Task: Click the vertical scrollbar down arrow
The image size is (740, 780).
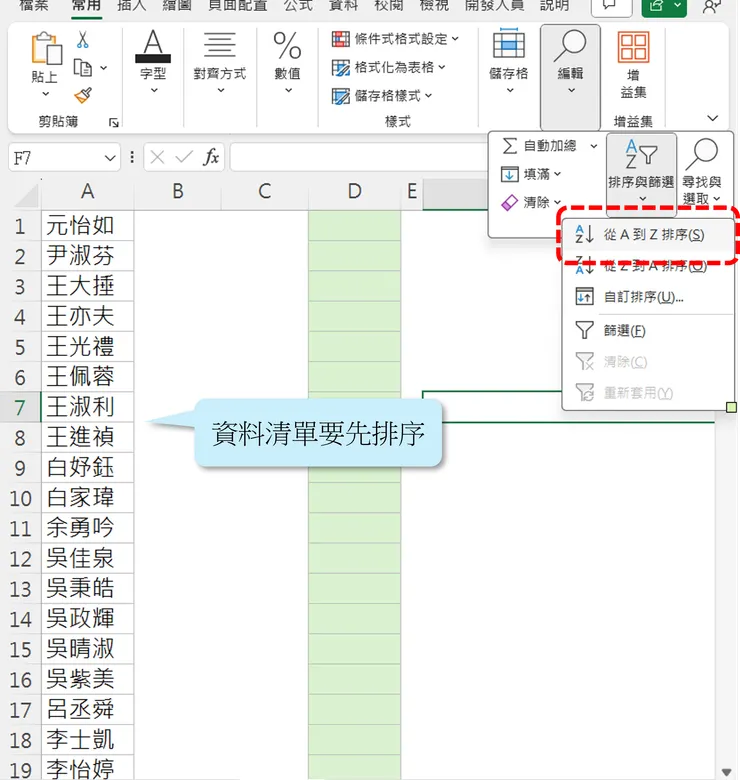Action: coord(727,772)
